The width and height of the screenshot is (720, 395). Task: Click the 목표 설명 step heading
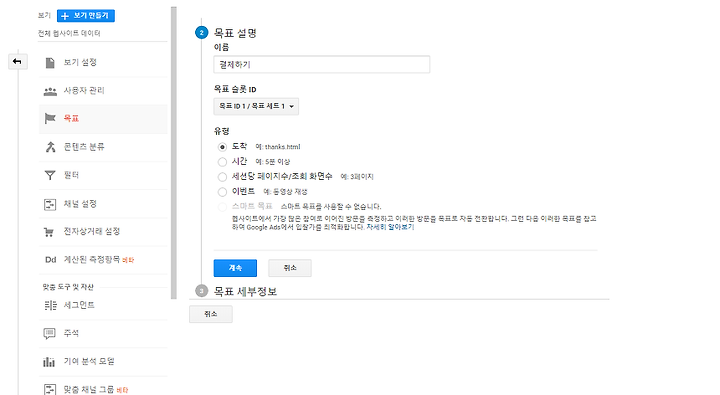click(x=235, y=33)
